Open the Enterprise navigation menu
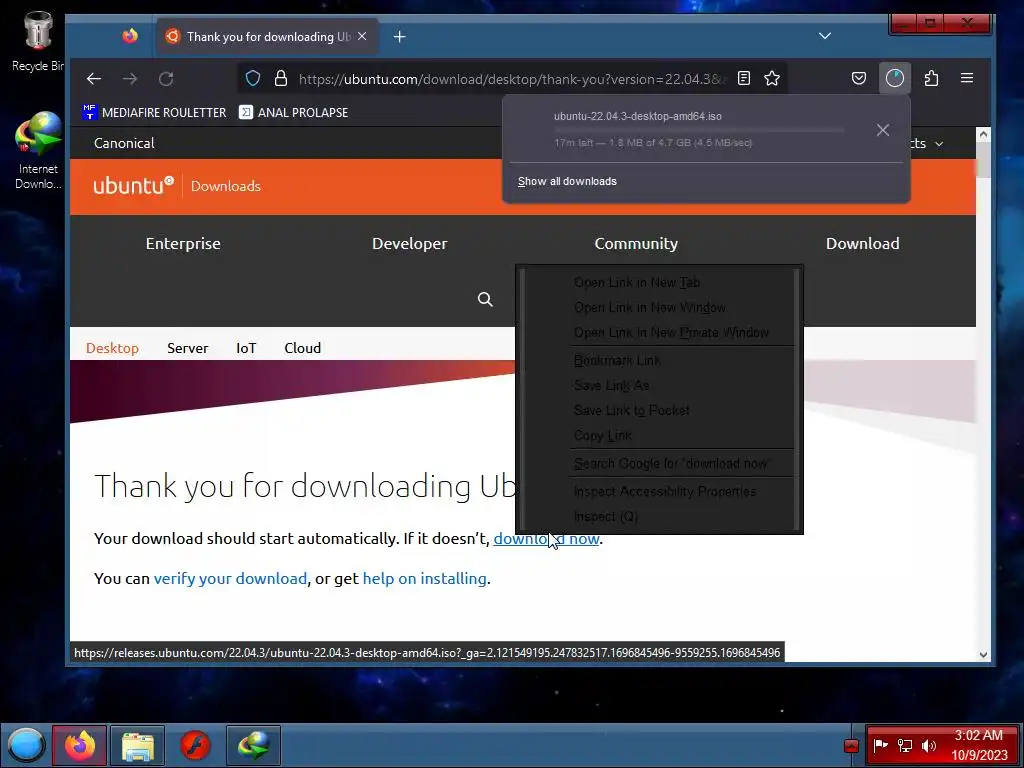The height and width of the screenshot is (768, 1024). (183, 244)
